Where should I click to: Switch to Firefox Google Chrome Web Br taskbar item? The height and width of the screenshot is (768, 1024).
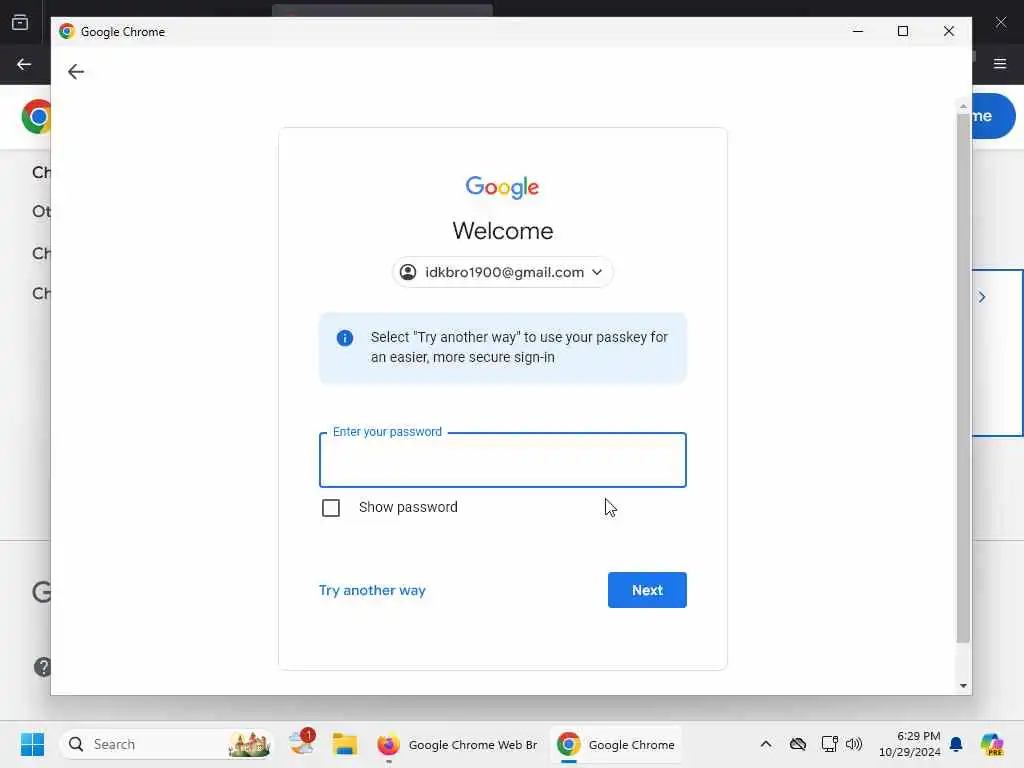tap(456, 744)
